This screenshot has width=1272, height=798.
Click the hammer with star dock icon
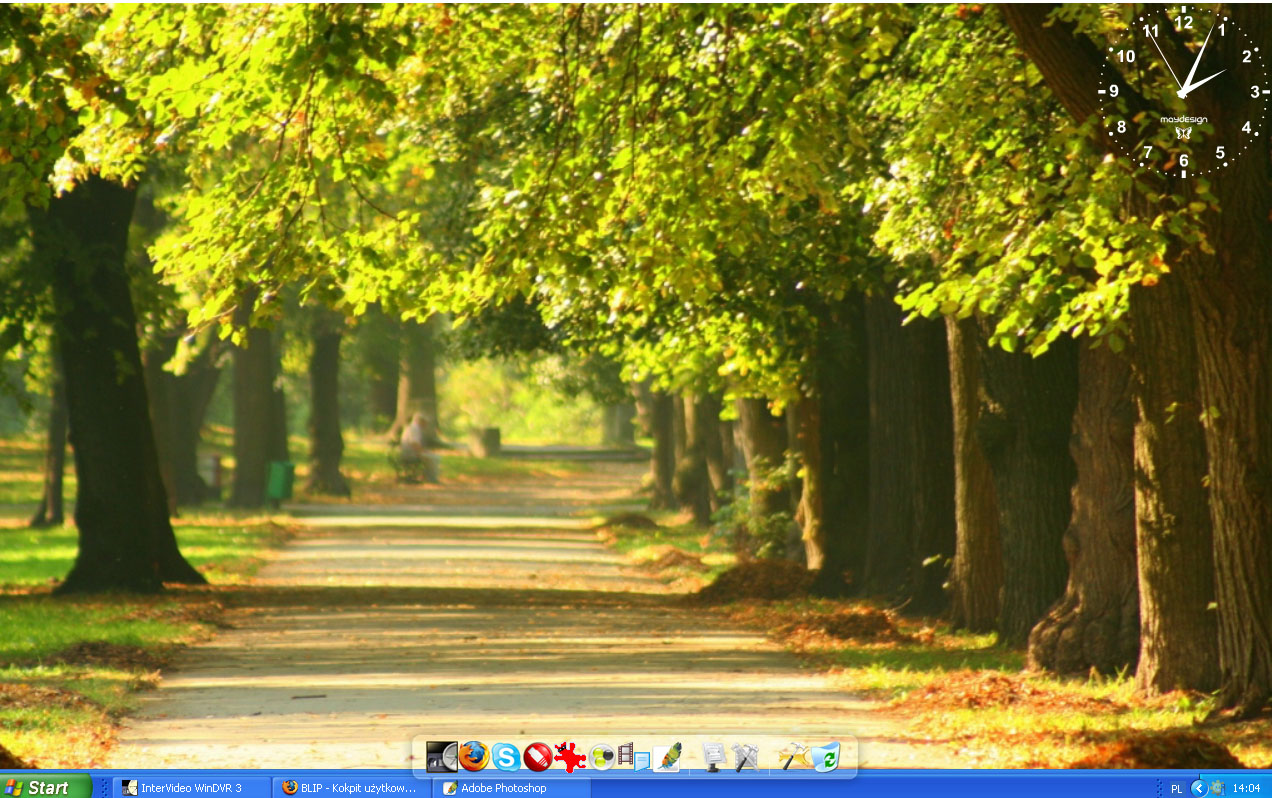pos(792,757)
